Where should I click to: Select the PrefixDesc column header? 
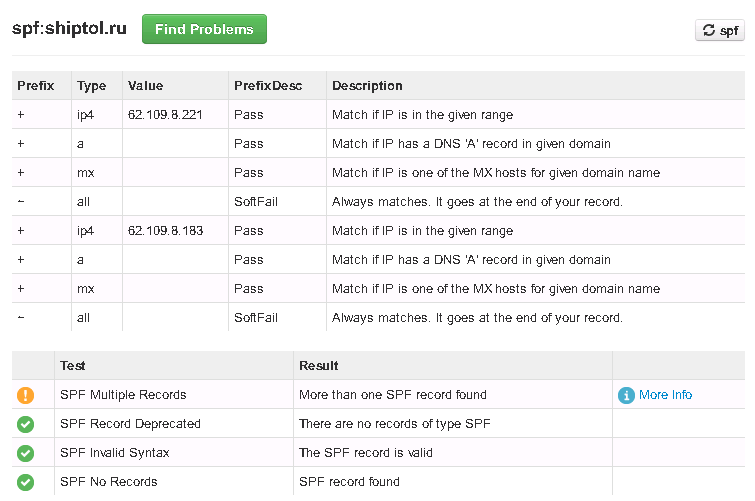(x=268, y=86)
